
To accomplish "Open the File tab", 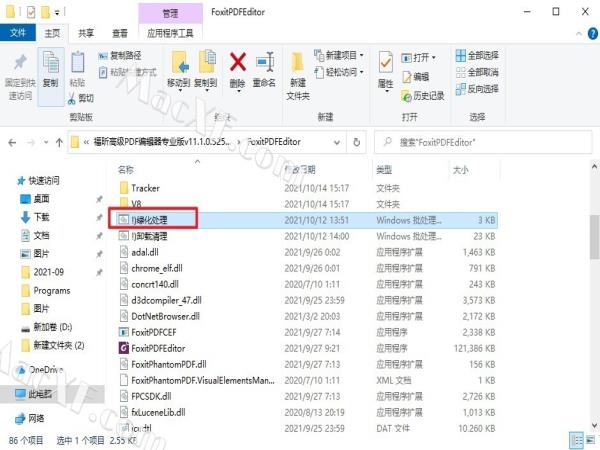I will point(18,33).
